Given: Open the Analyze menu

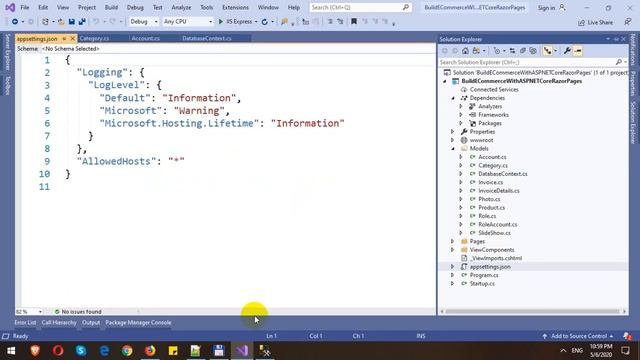Looking at the screenshot, I should 181,7.
